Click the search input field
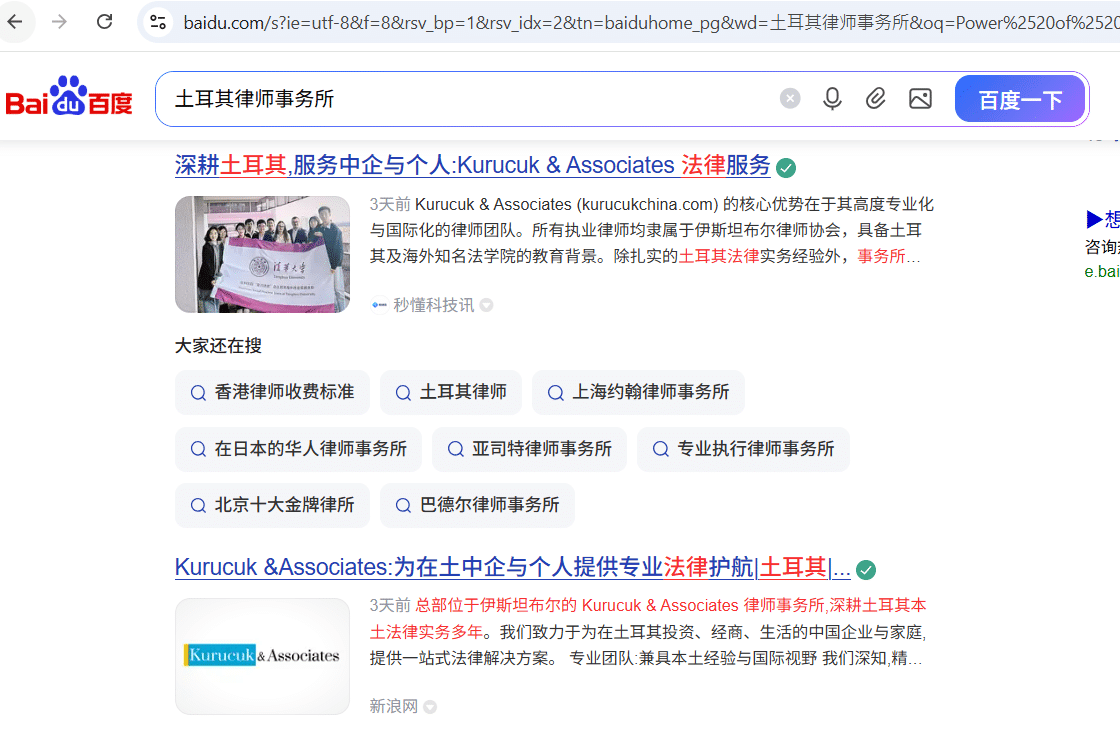 point(470,99)
